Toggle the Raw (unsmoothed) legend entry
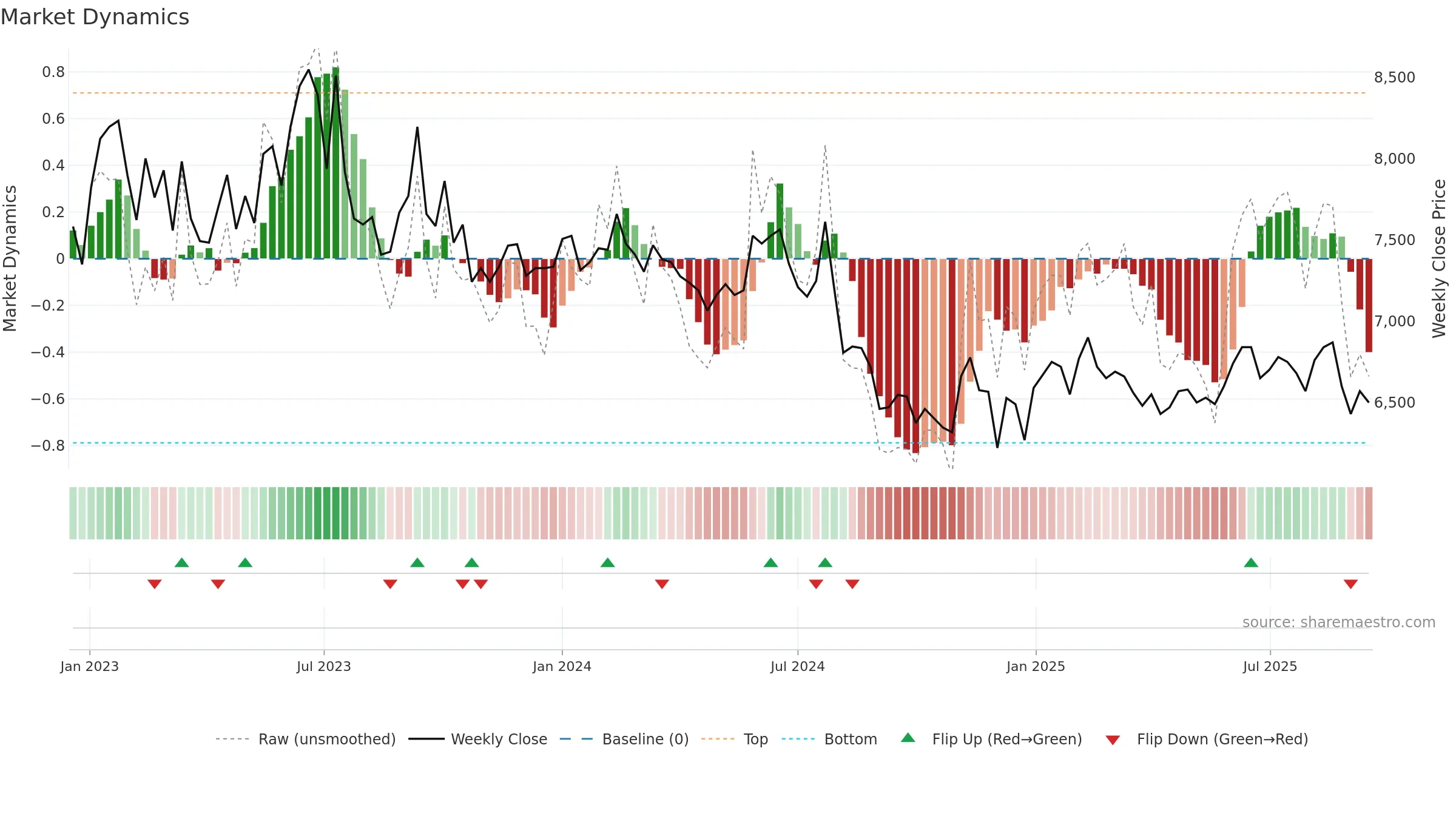Viewport: 1456px width, 819px height. click(306, 739)
